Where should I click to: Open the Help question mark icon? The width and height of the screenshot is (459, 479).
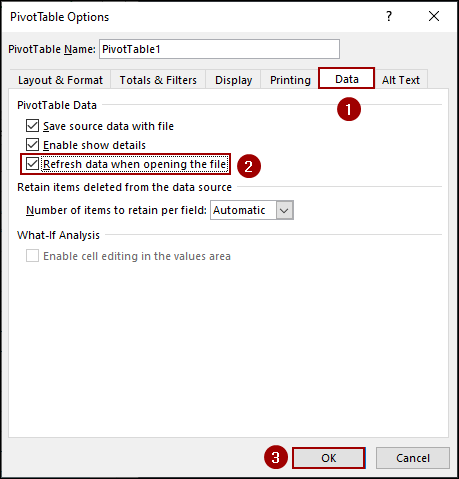coord(389,16)
